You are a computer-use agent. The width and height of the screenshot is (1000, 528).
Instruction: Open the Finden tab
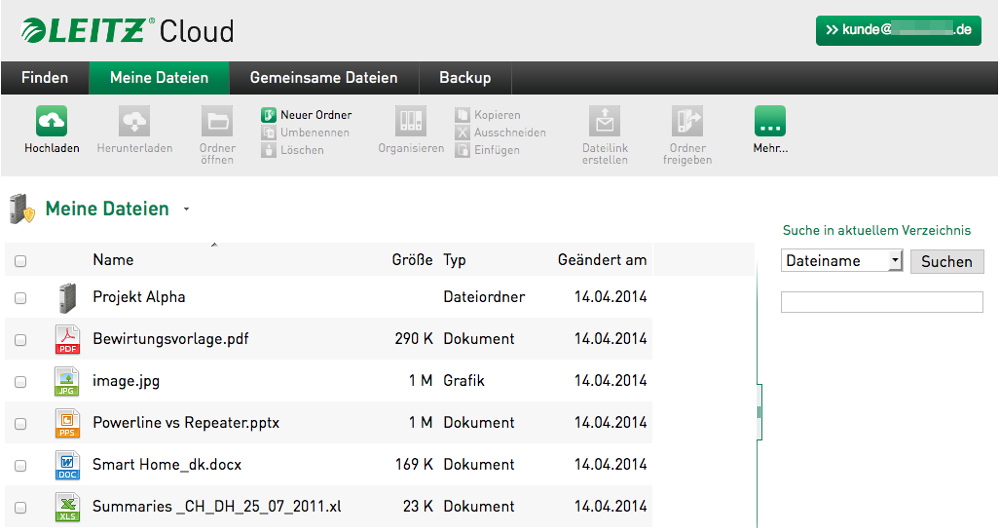(45, 78)
